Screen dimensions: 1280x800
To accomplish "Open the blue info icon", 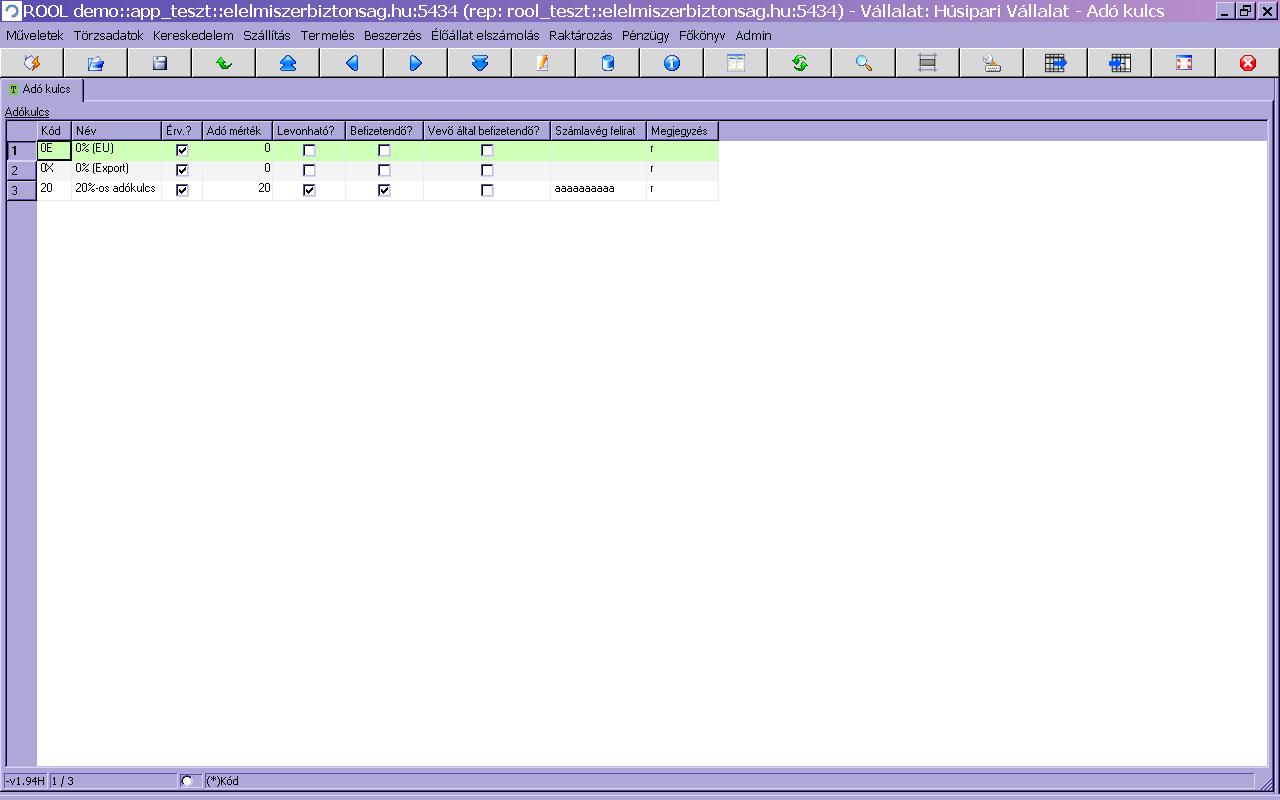I will [672, 63].
